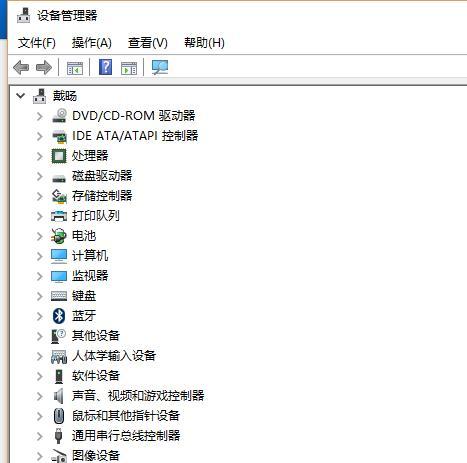The image size is (467, 463).
Task: Expand the 键盘 category chevron
Action: (39, 296)
